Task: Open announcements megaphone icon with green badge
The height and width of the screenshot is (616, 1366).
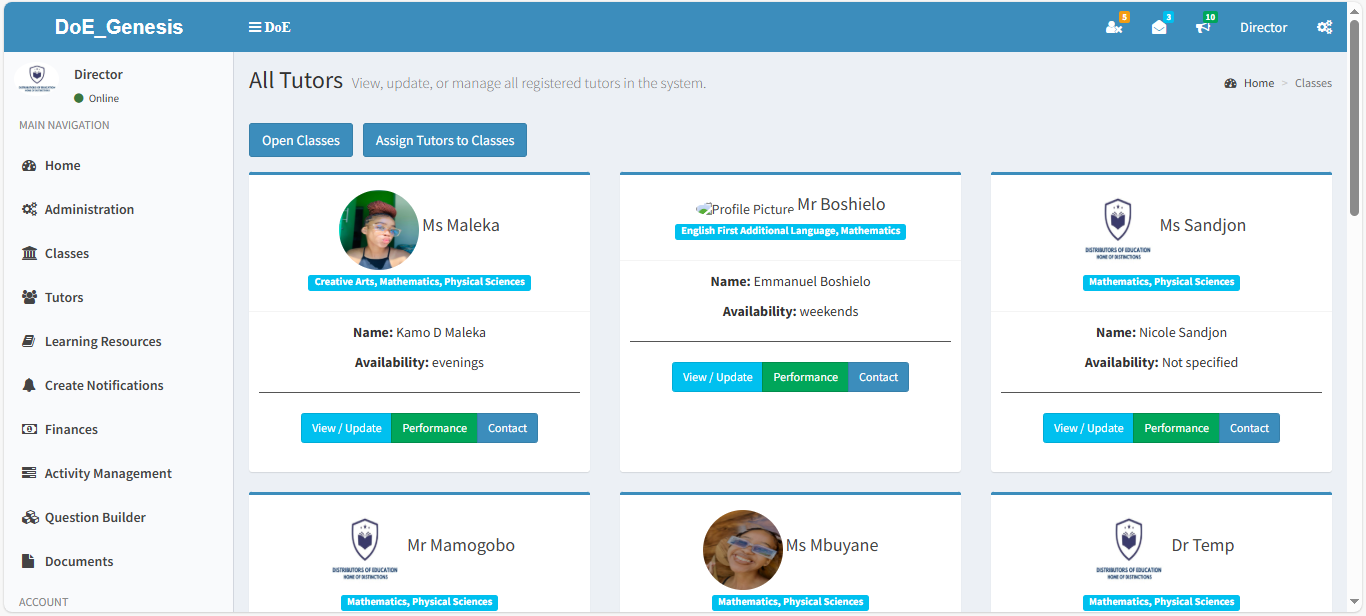Action: pyautogui.click(x=1203, y=27)
